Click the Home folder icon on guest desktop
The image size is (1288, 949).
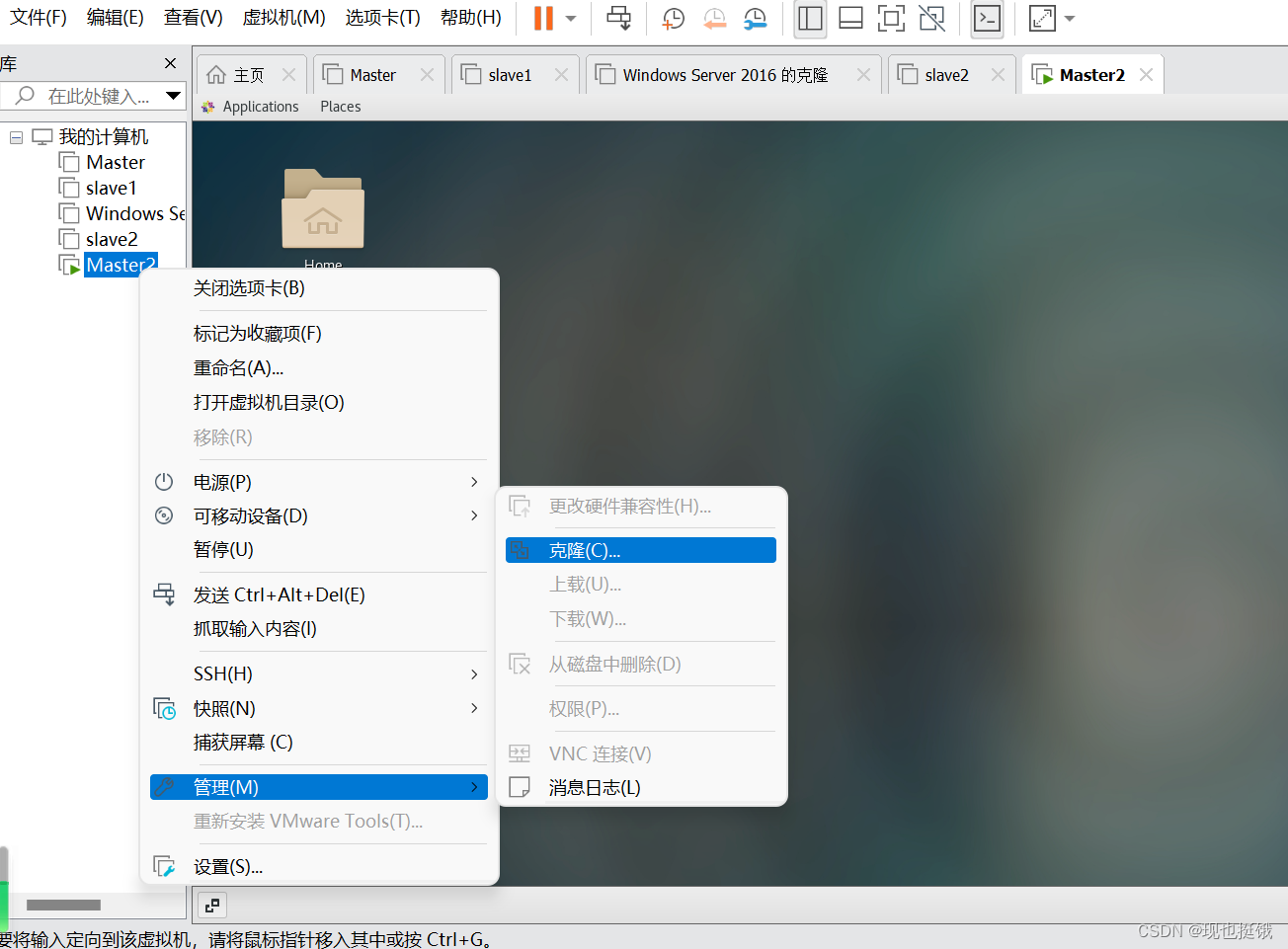[323, 208]
